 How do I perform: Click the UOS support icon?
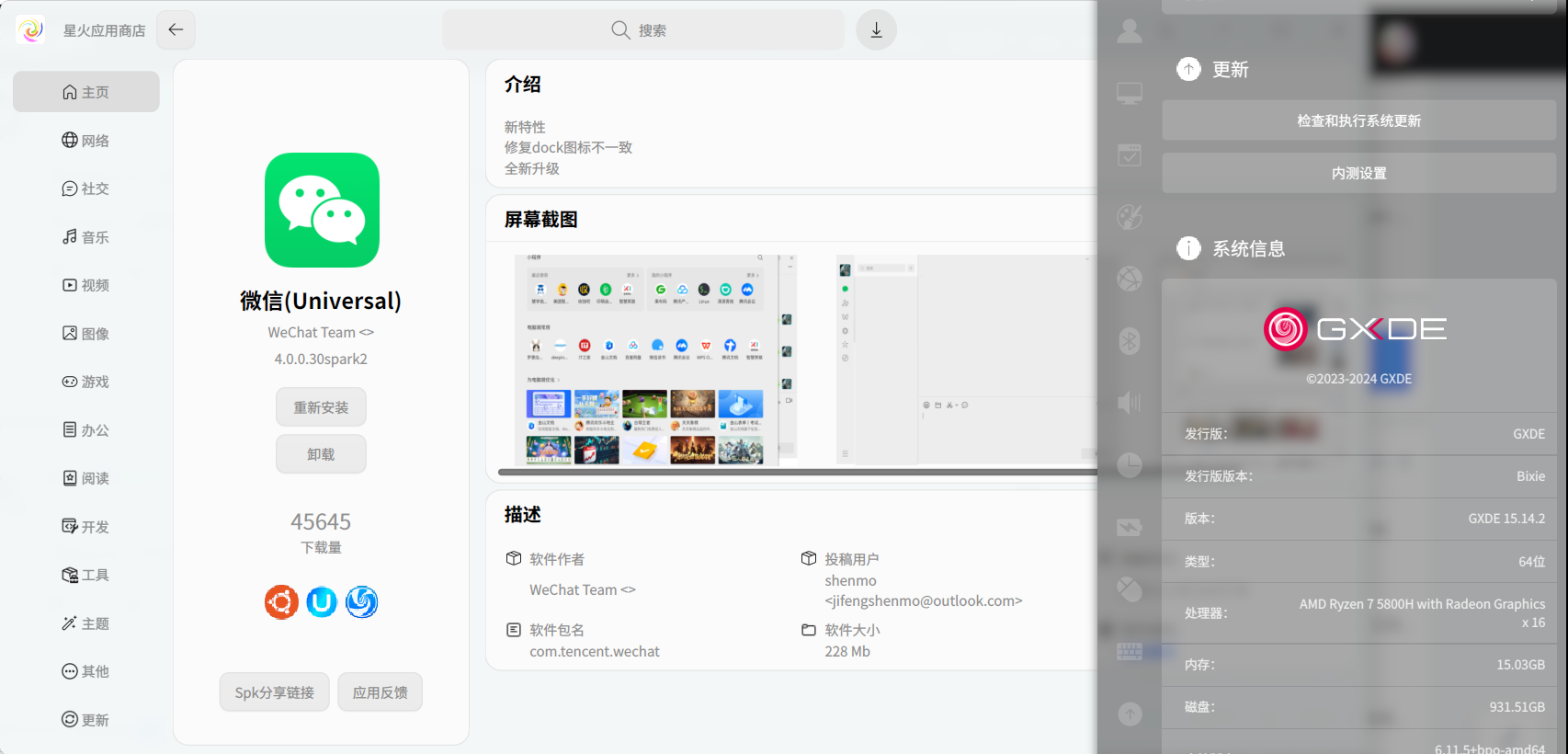pyautogui.click(x=322, y=602)
